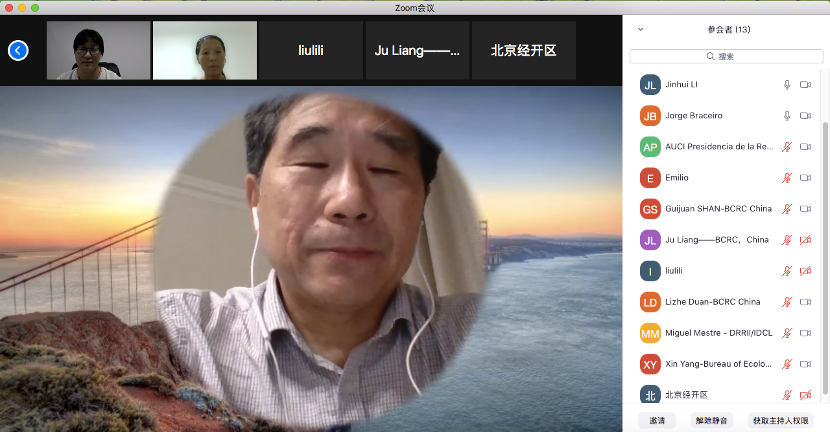Click the 邀请 invite button
This screenshot has height=432, width=830.
(657, 420)
